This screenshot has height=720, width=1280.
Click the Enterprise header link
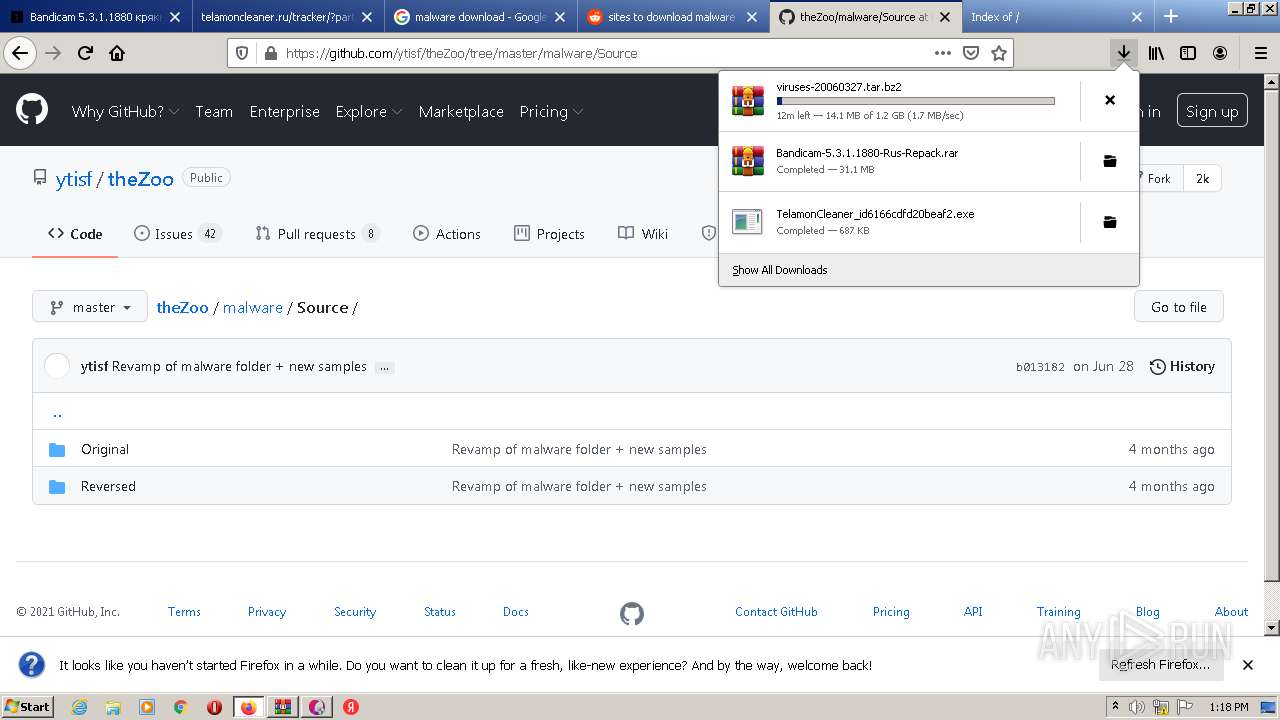tap(284, 111)
